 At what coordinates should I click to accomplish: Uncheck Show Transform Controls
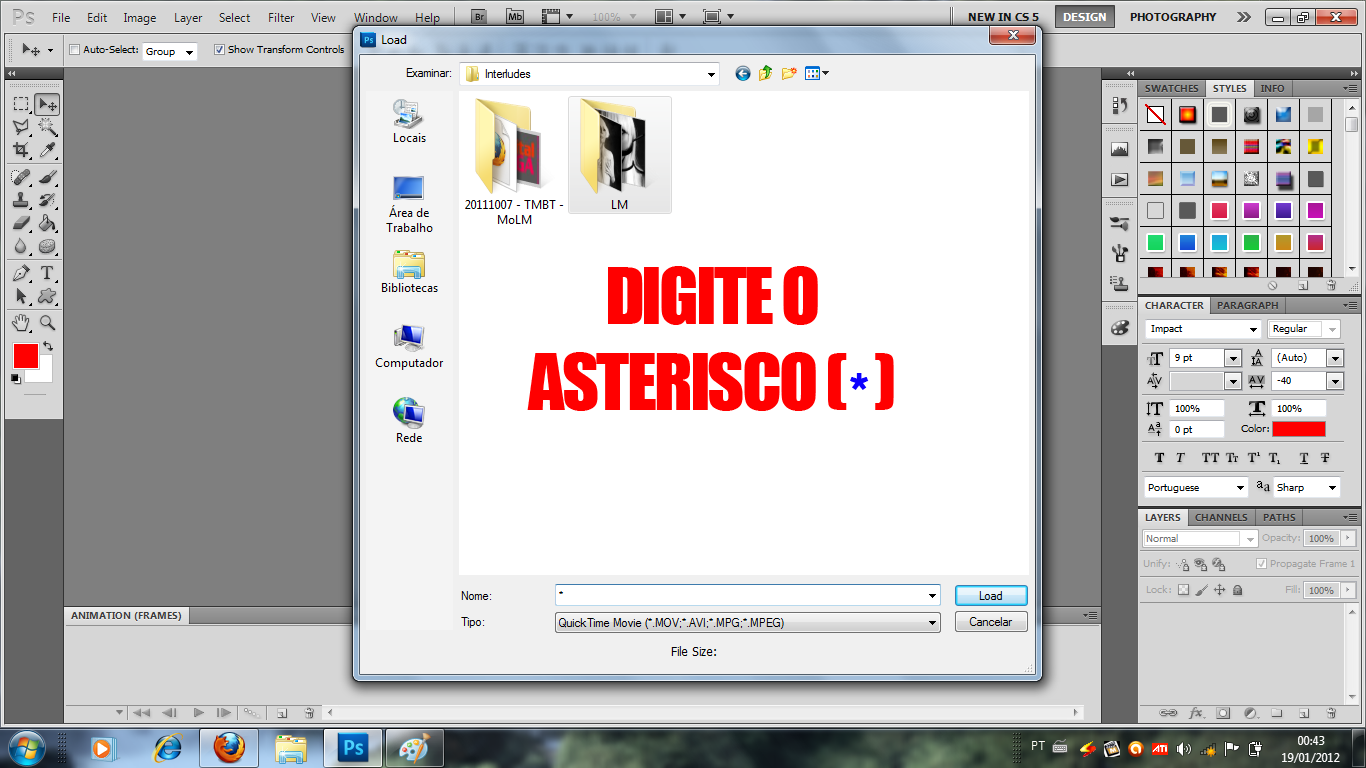(220, 49)
